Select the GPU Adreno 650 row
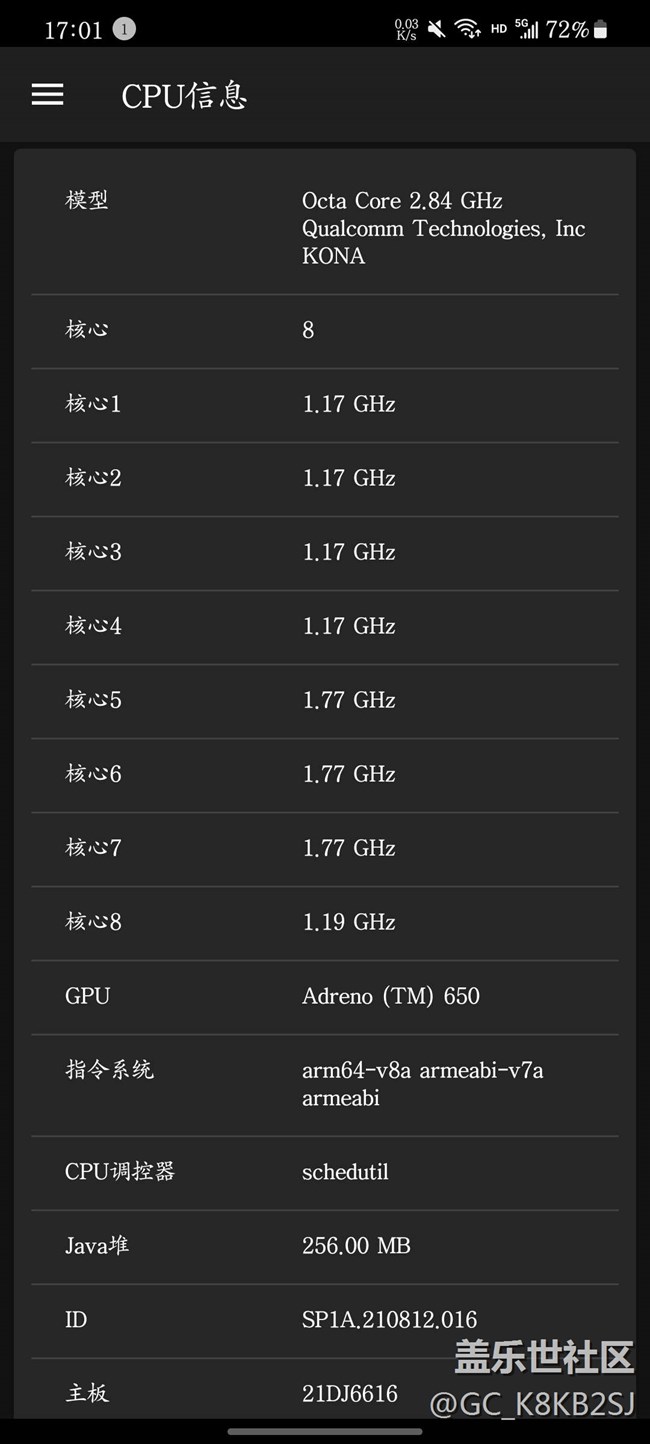650x1444 pixels. click(325, 996)
